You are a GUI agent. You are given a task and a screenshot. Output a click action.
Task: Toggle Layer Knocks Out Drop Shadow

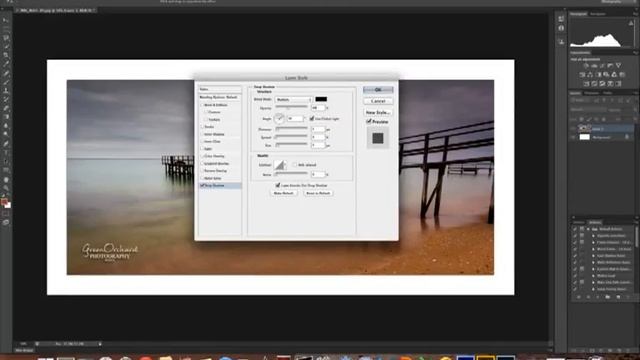point(278,185)
